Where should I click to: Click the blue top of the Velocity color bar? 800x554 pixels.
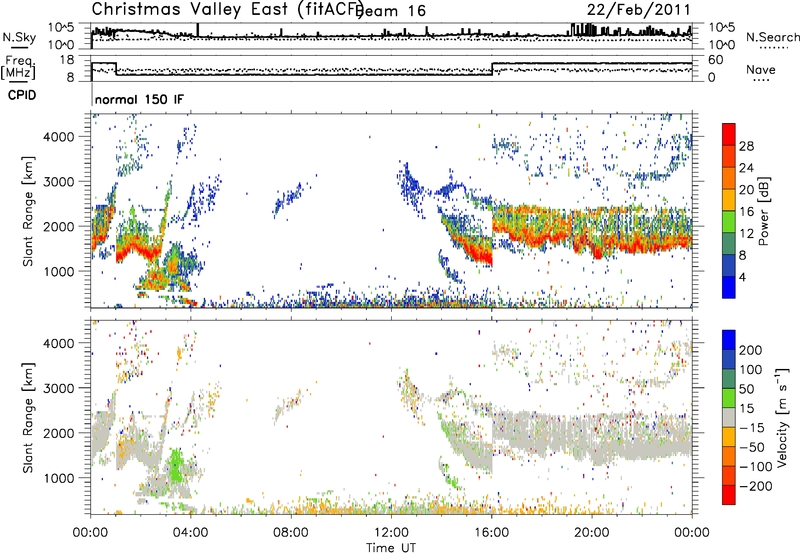pyautogui.click(x=729, y=340)
